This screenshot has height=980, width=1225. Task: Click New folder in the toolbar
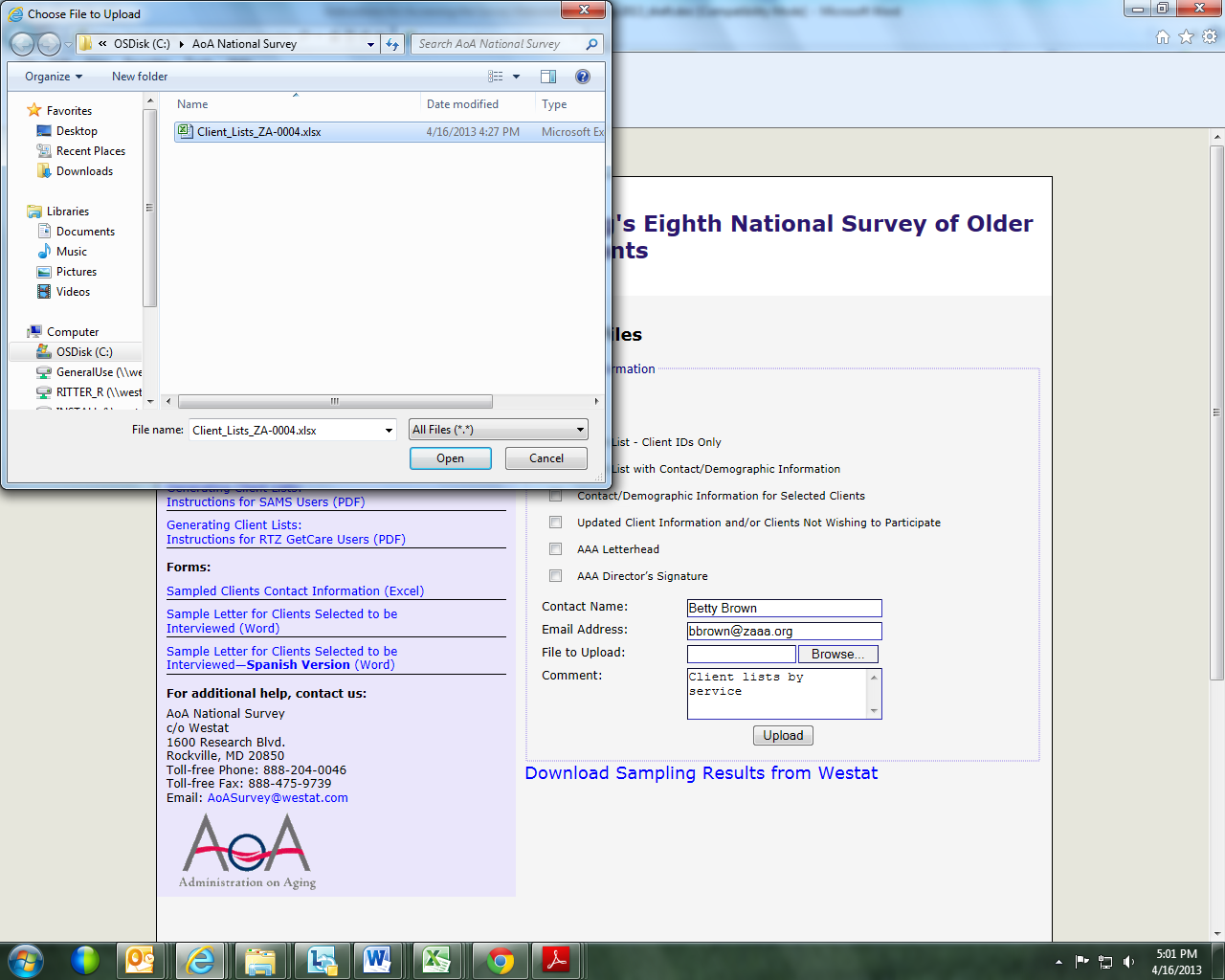click(140, 77)
